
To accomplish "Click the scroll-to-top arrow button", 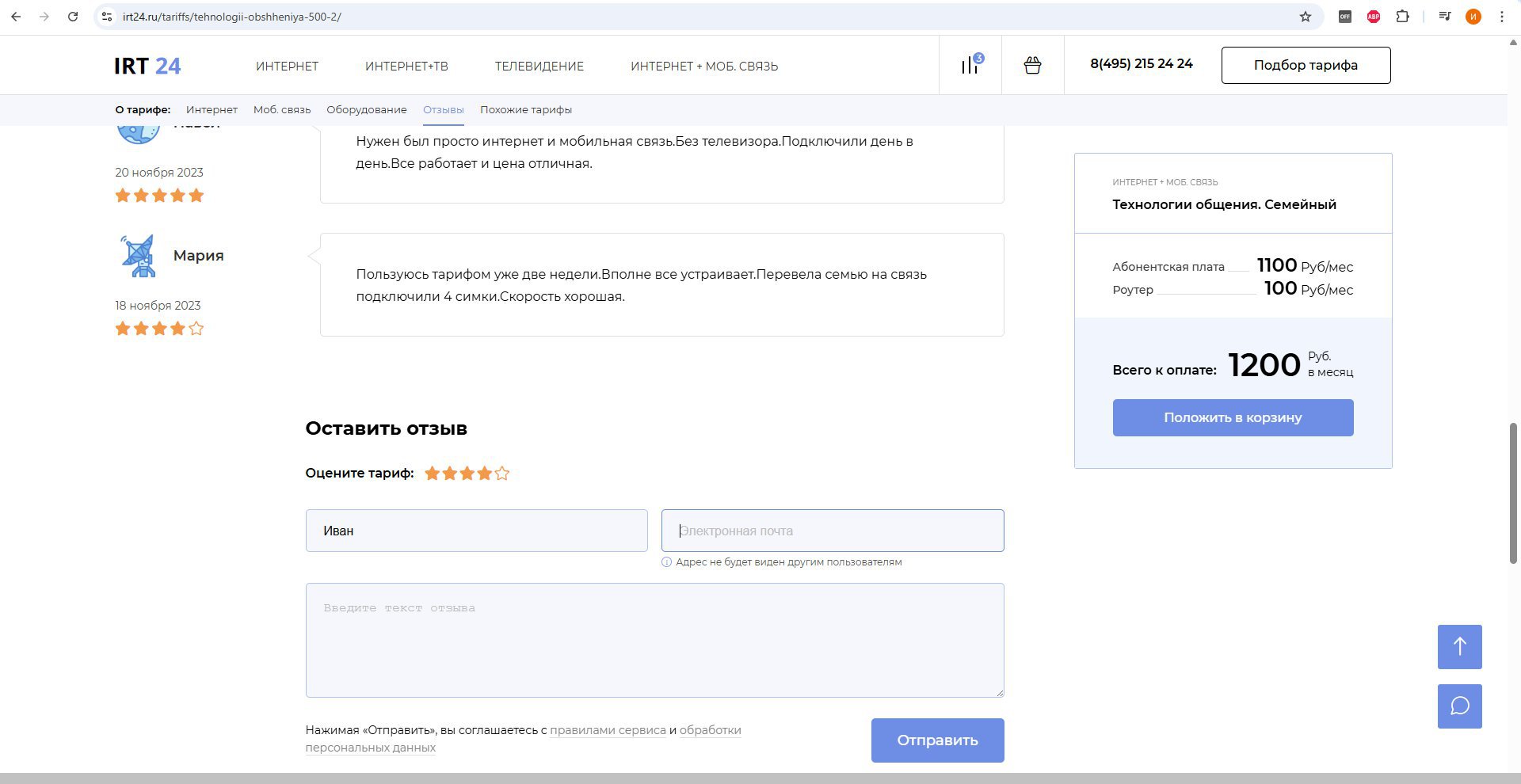I will point(1460,647).
